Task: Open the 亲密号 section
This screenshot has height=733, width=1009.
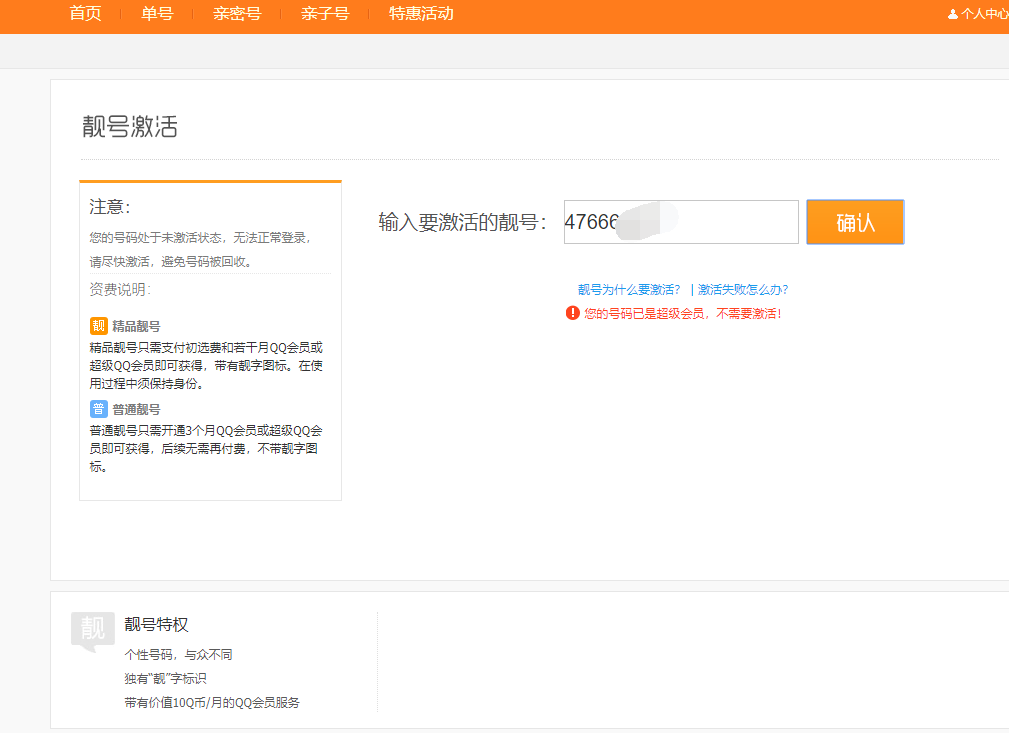Action: click(x=236, y=15)
